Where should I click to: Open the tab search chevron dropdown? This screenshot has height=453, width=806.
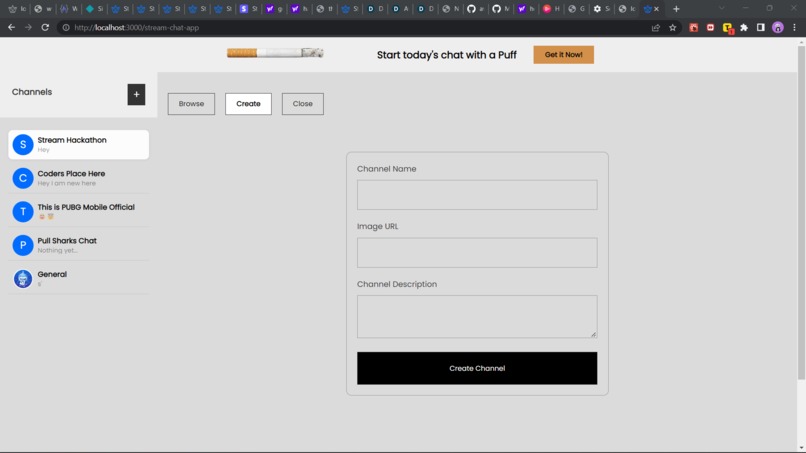coord(722,8)
